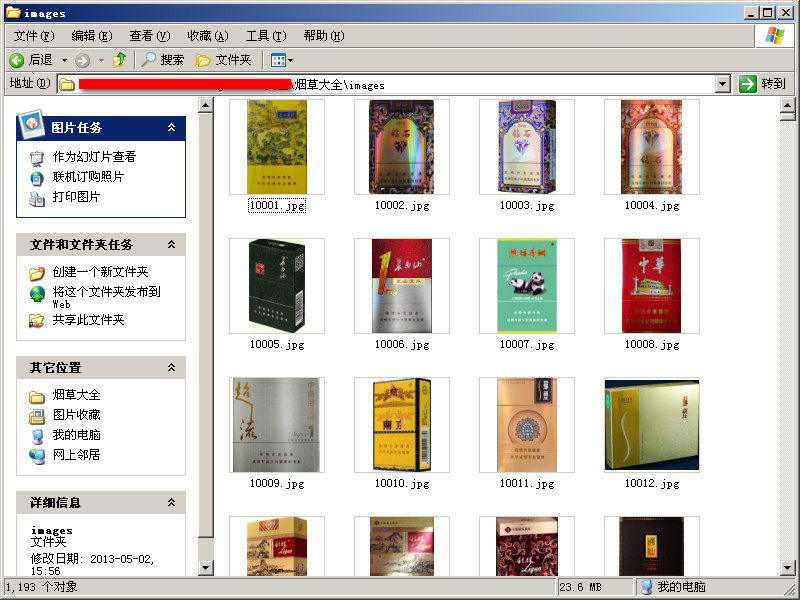Expand the Views button dropdown arrow

coord(291,61)
